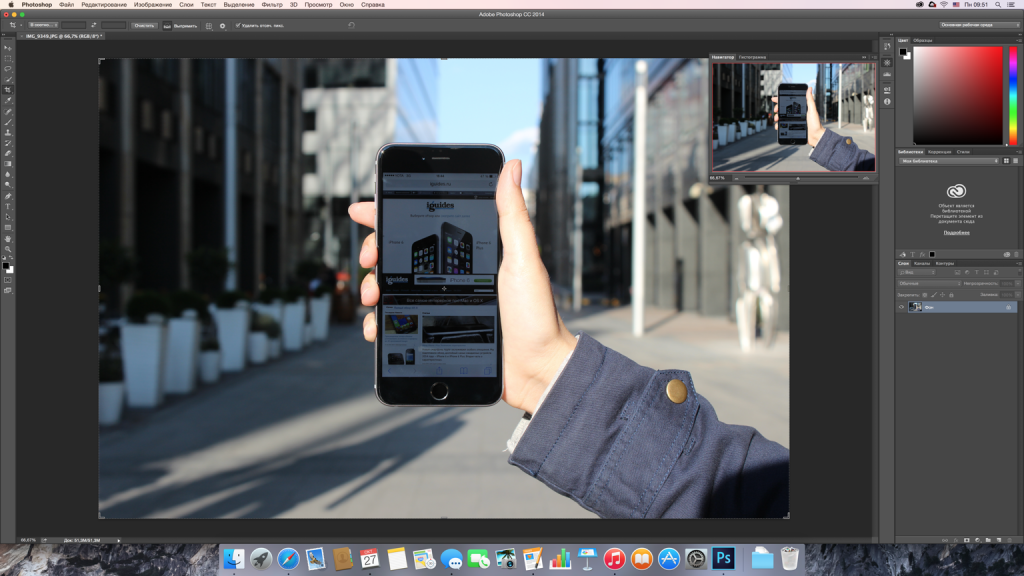Open status bar info arrow

pos(118,540)
